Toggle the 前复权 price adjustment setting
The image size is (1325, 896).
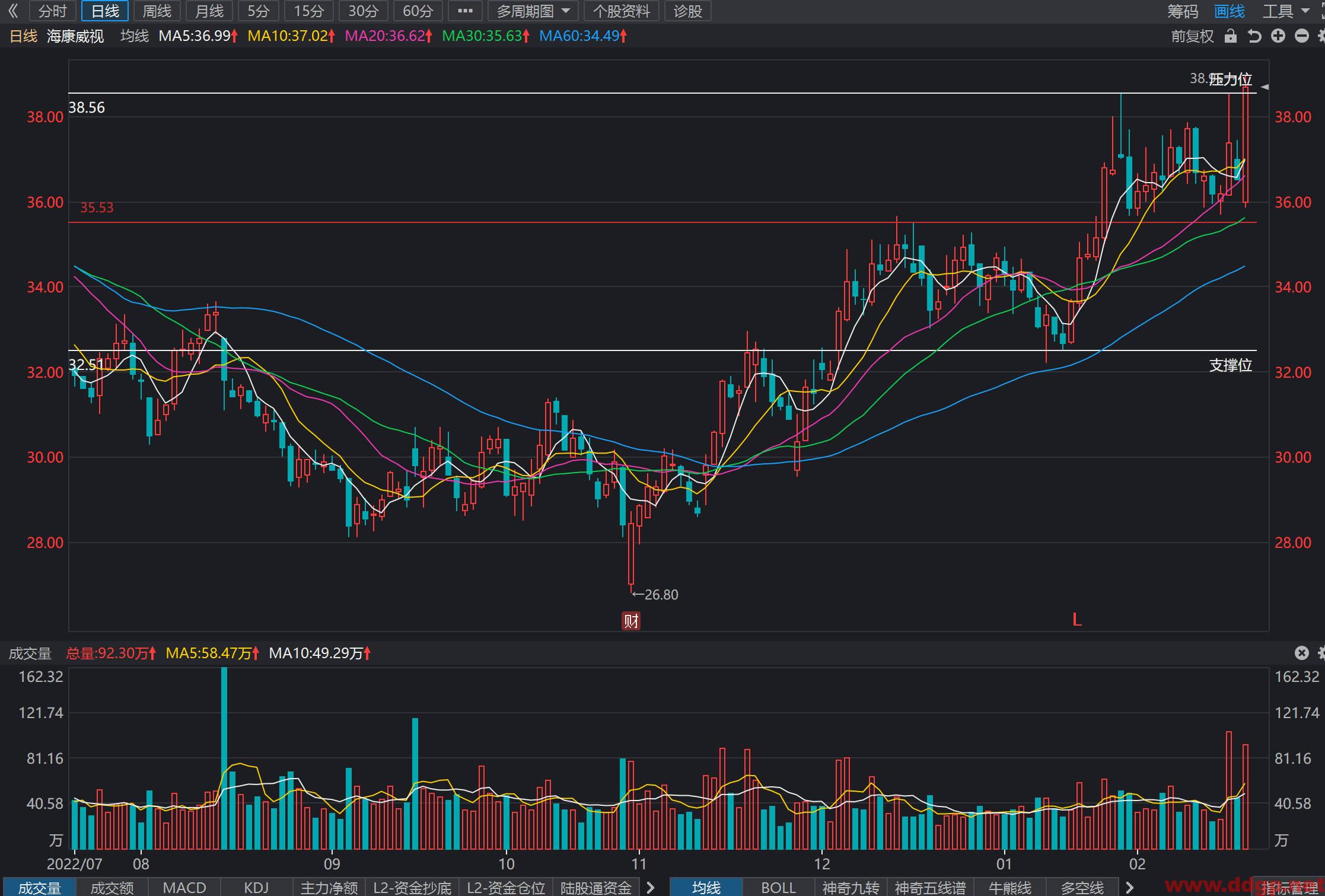[1192, 36]
